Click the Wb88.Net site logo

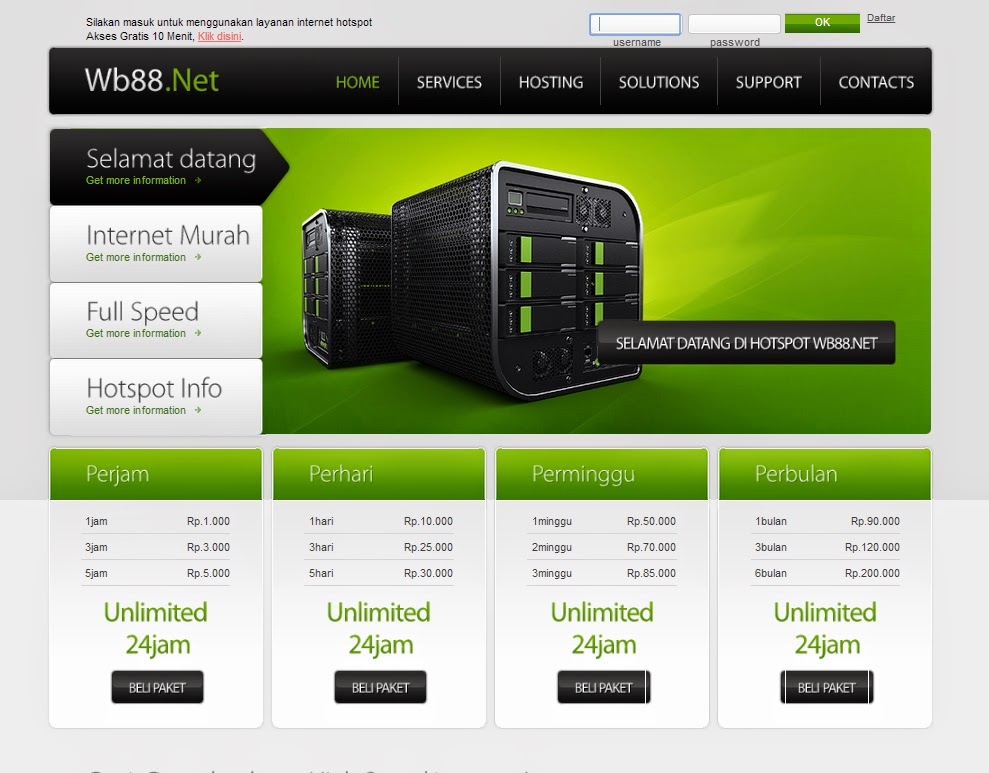point(152,80)
